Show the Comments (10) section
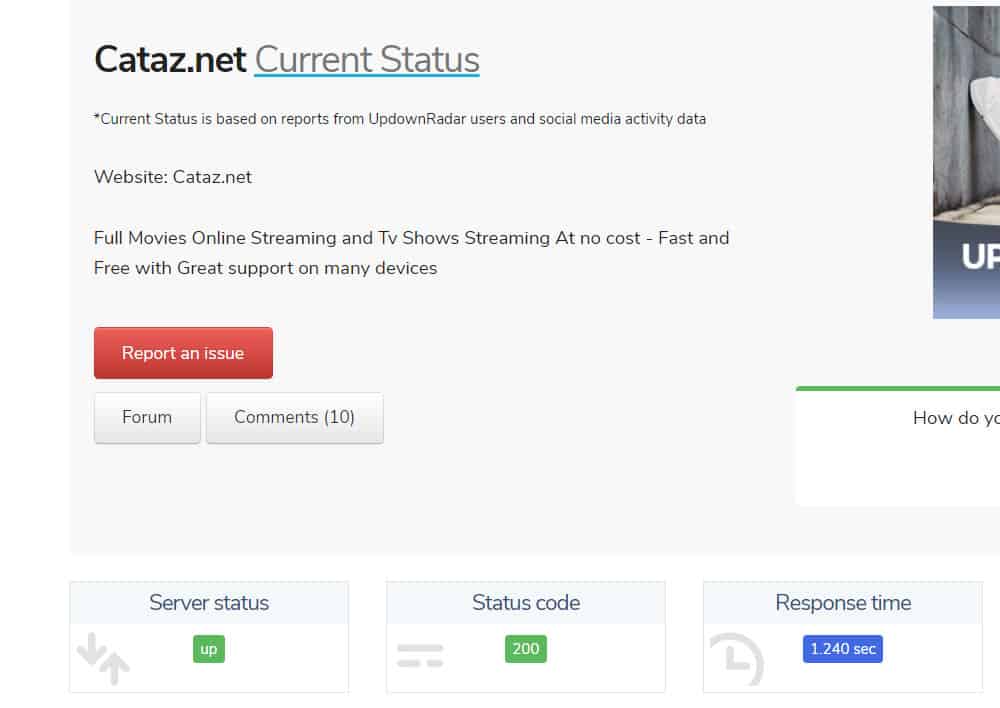The height and width of the screenshot is (708, 1000). tap(294, 417)
